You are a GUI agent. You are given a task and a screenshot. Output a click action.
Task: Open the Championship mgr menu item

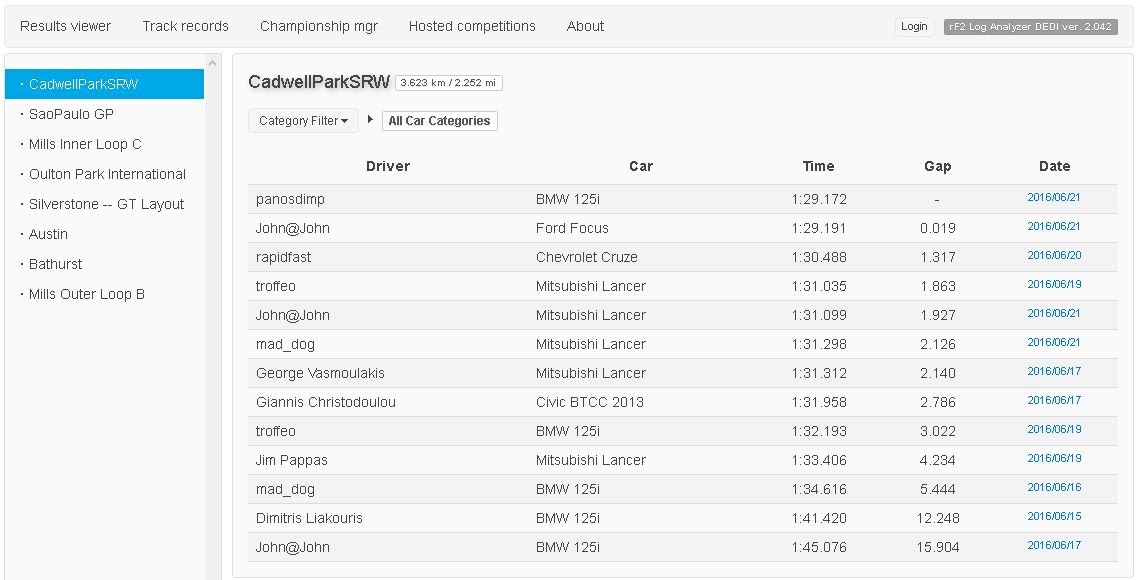point(319,26)
